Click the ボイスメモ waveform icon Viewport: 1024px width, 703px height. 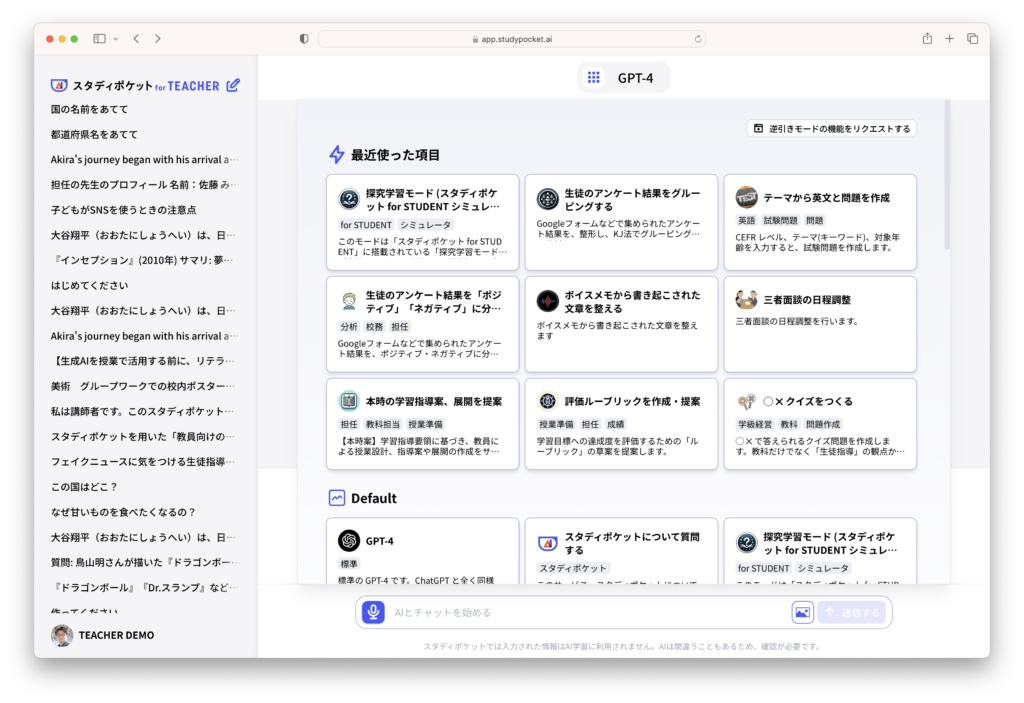[x=547, y=301]
